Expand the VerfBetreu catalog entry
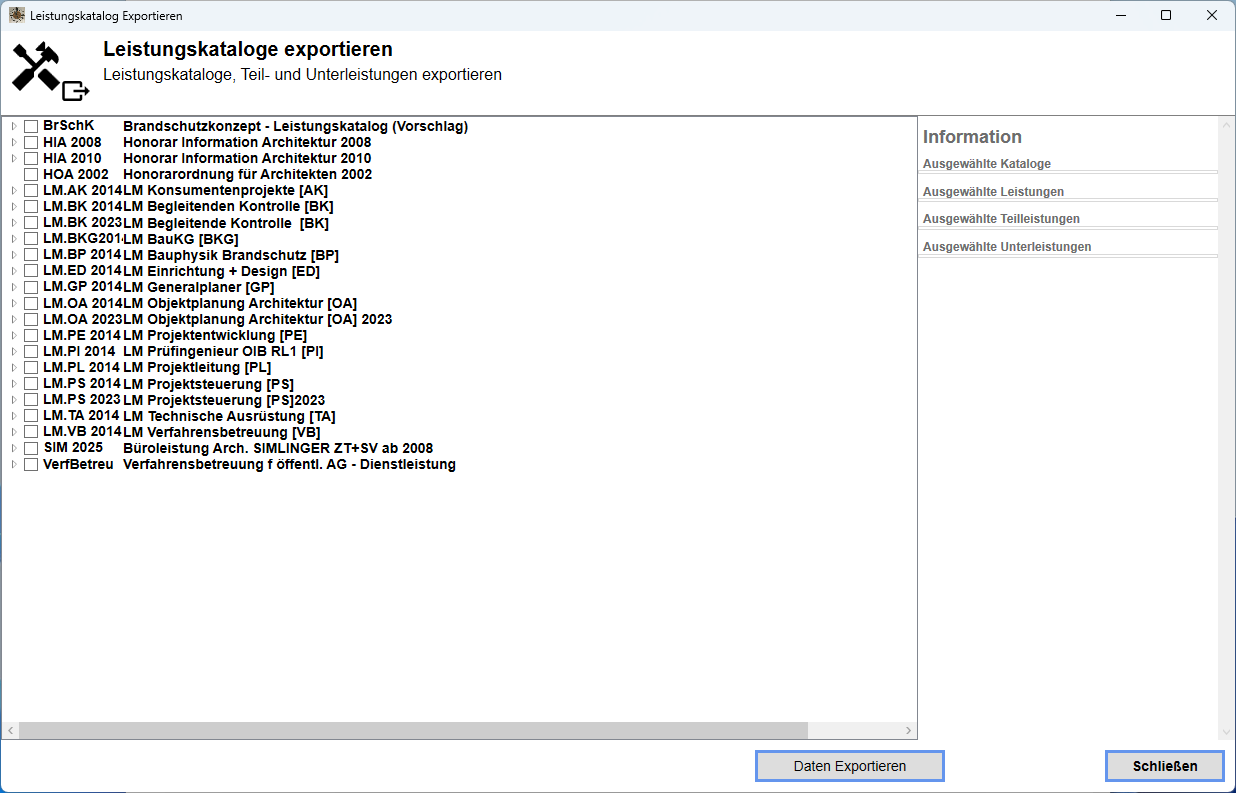1236x793 pixels. pos(13,464)
